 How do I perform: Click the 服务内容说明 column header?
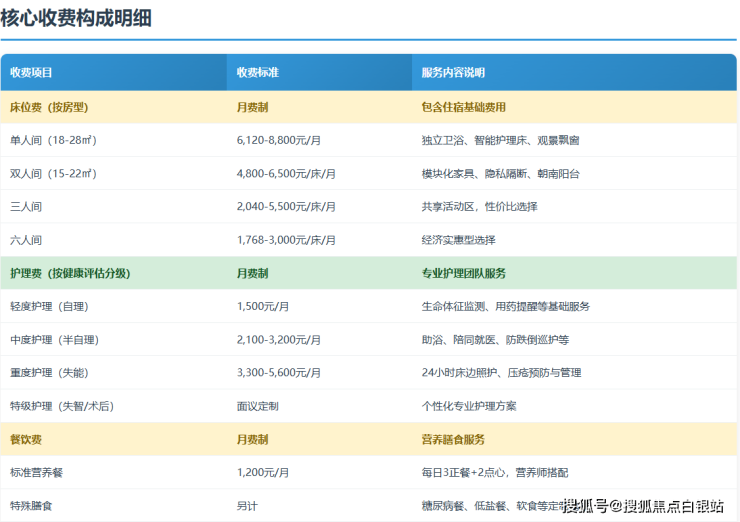(x=453, y=73)
